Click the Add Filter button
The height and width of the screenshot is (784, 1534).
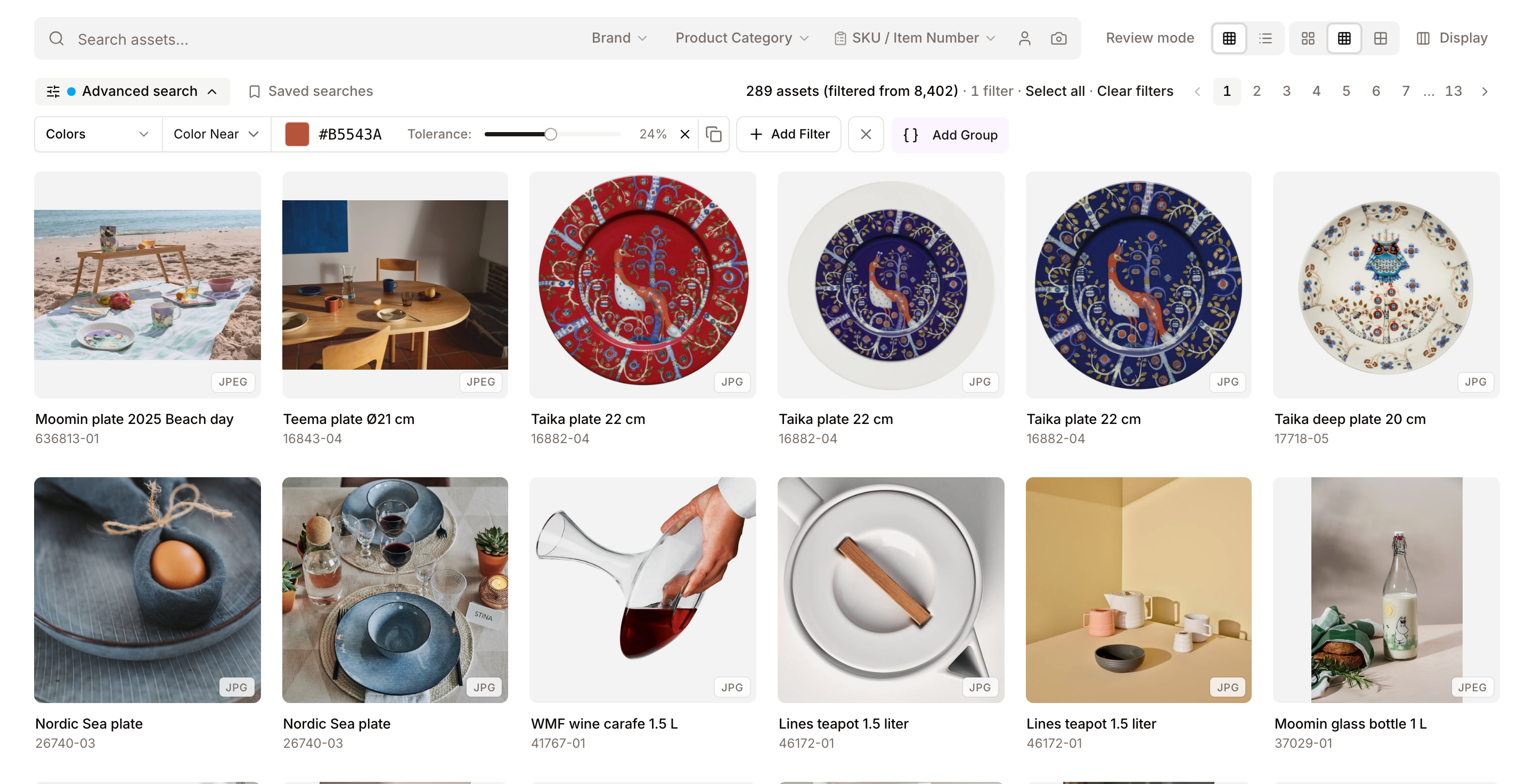click(789, 135)
